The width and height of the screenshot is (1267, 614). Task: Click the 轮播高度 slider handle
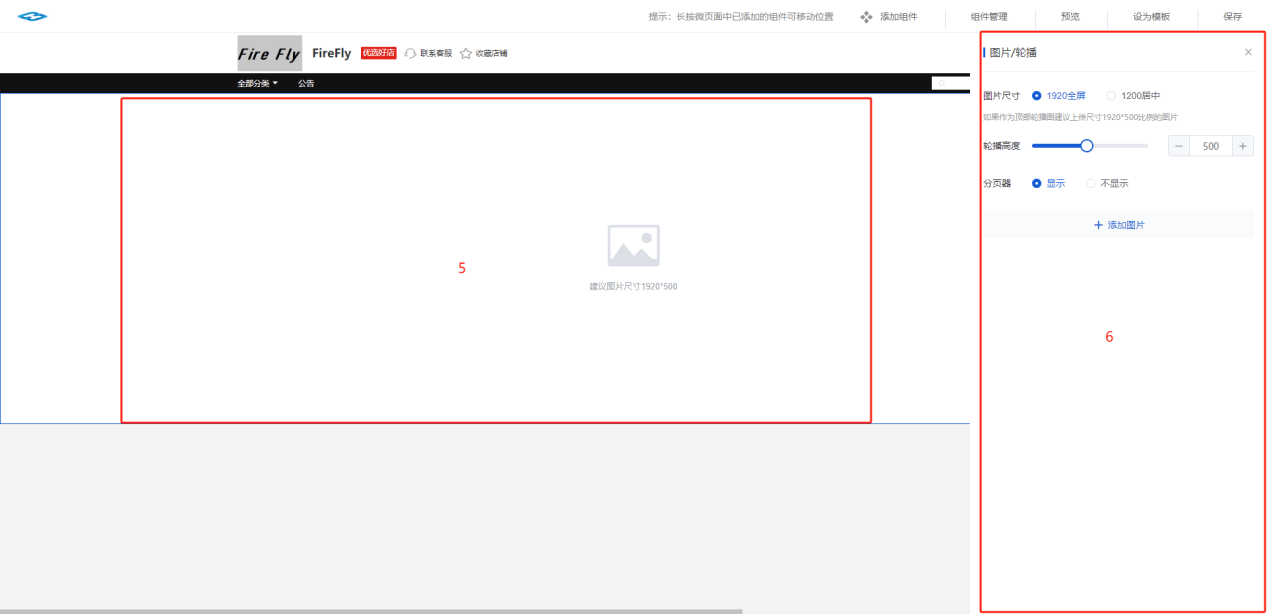pos(1087,146)
